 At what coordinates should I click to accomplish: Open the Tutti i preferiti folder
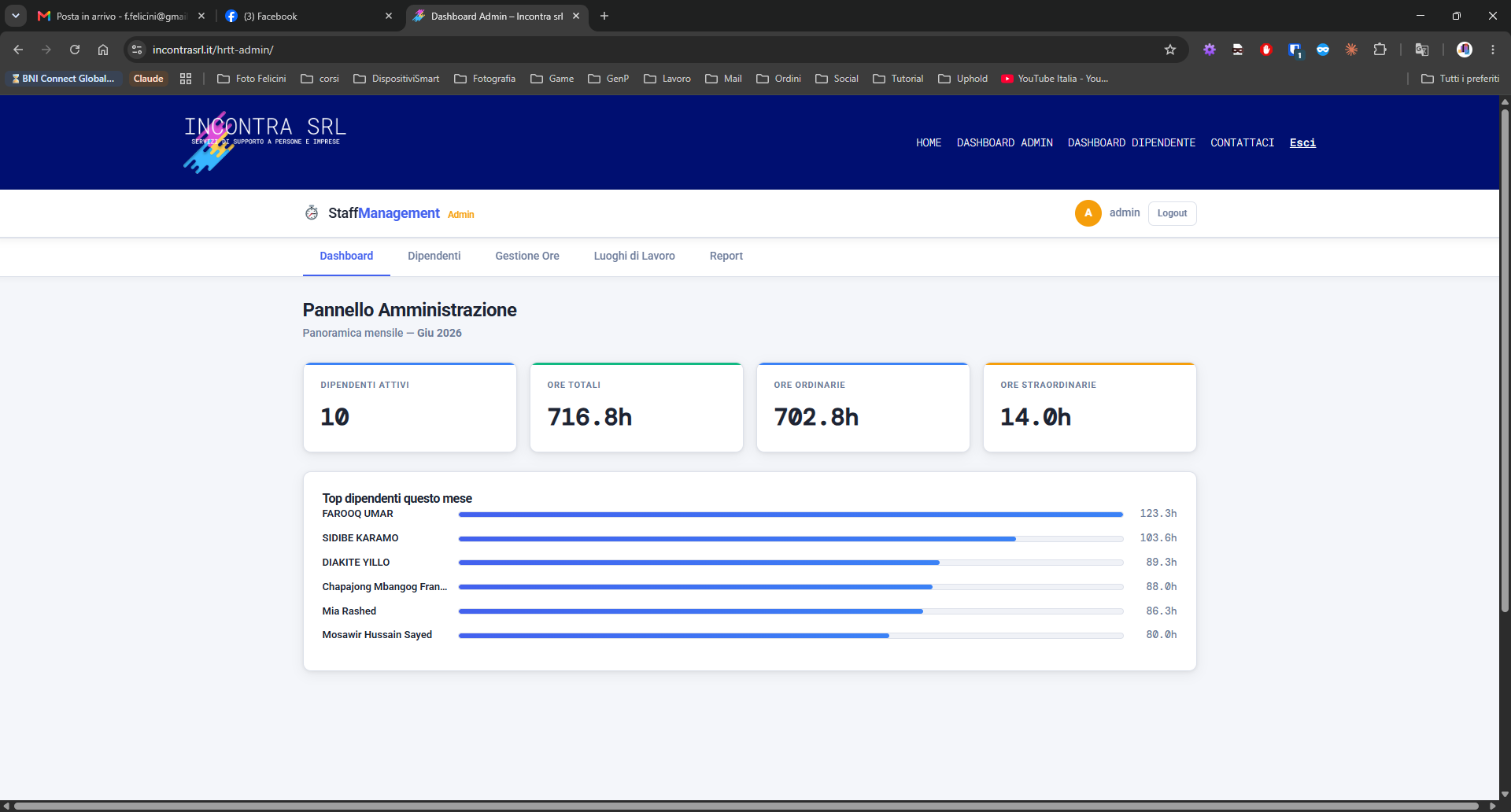pos(1461,79)
